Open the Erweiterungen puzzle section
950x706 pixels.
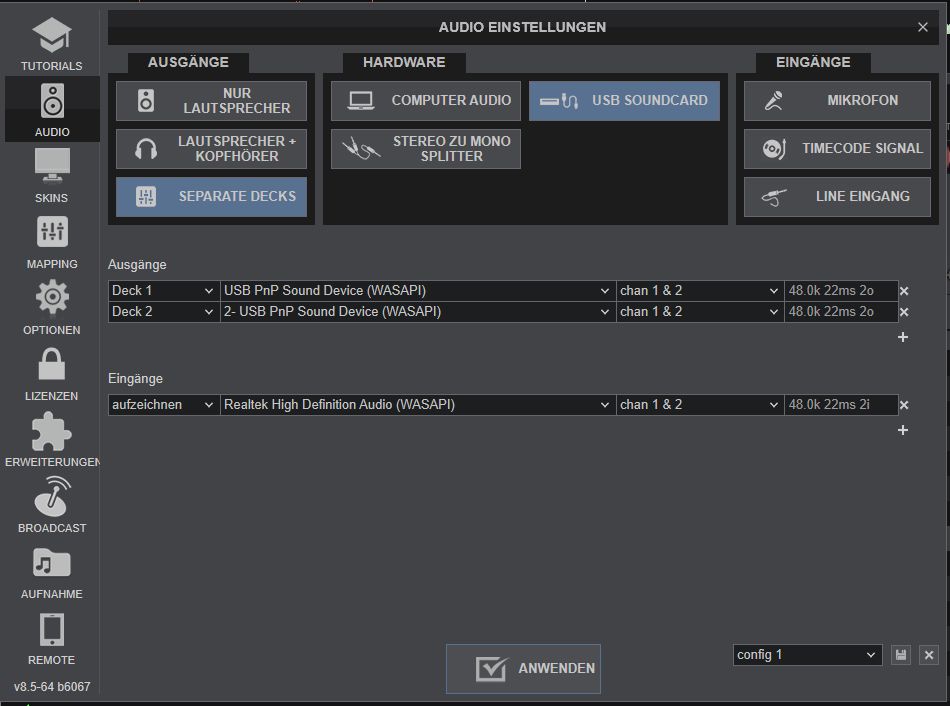51,440
